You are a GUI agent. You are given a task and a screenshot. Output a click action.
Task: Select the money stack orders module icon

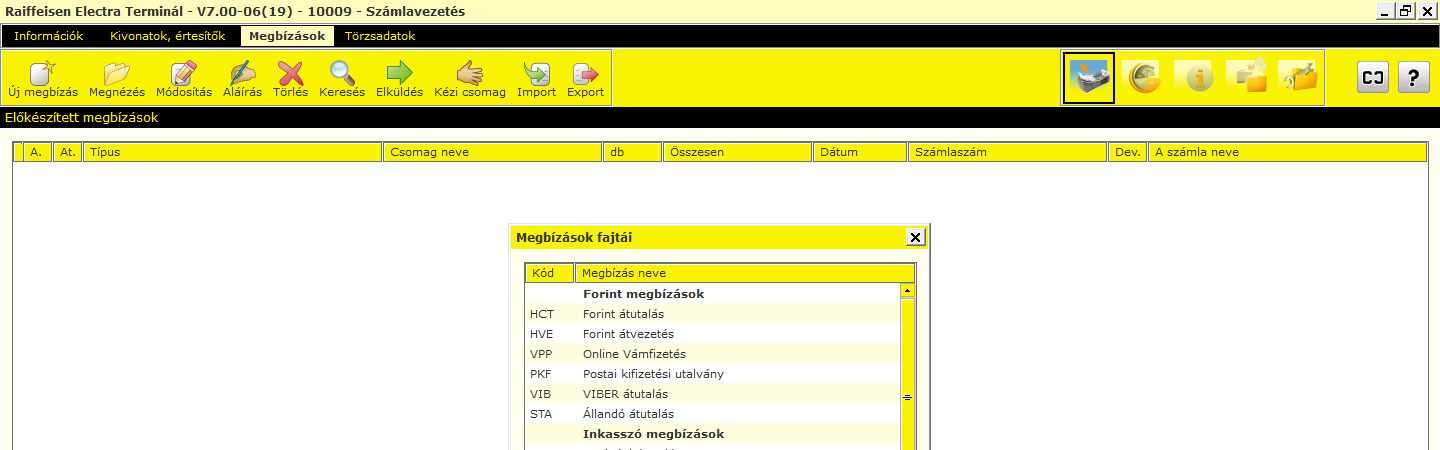1089,78
